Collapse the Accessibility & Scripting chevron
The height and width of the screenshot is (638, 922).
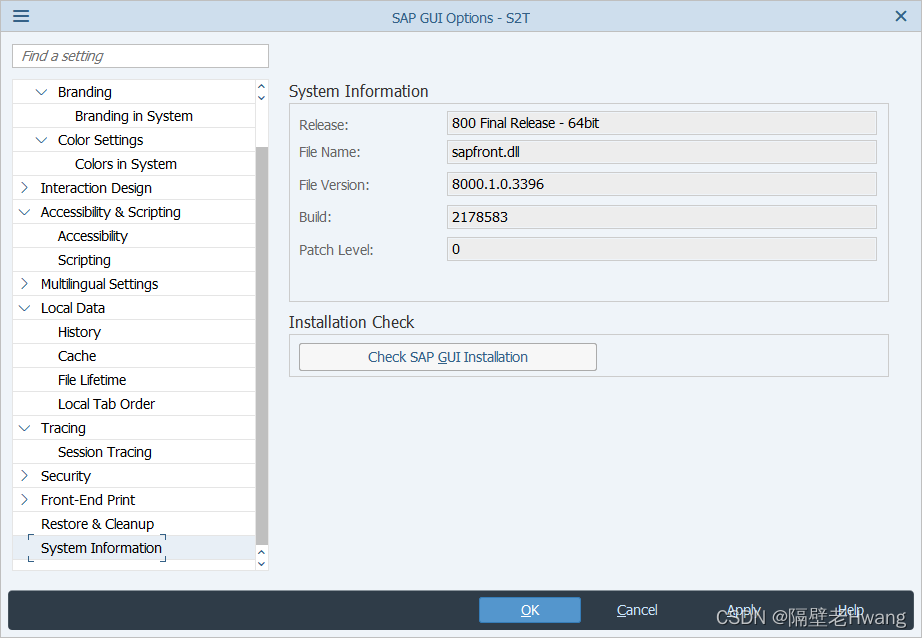pos(24,212)
